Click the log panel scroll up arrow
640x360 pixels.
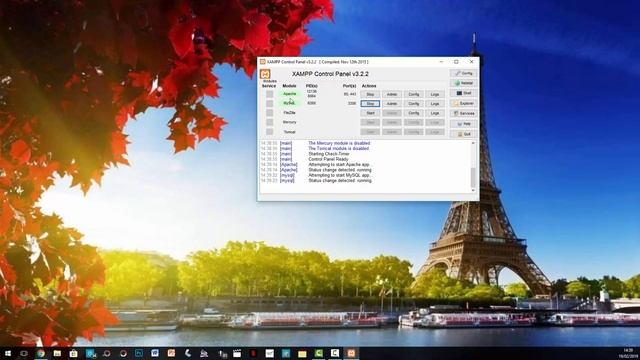(x=473, y=143)
